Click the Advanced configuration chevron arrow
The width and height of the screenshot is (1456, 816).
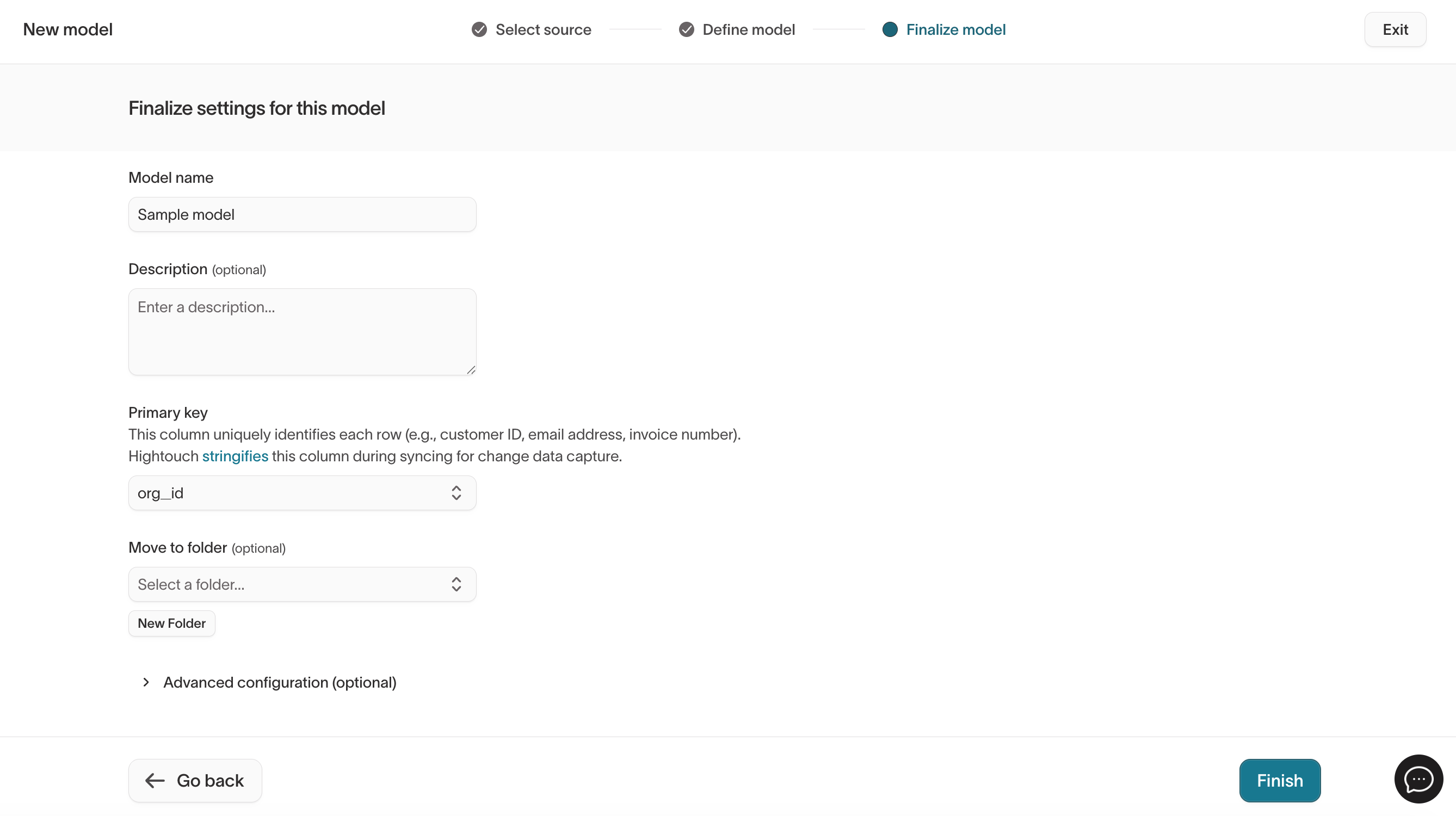pos(145,682)
